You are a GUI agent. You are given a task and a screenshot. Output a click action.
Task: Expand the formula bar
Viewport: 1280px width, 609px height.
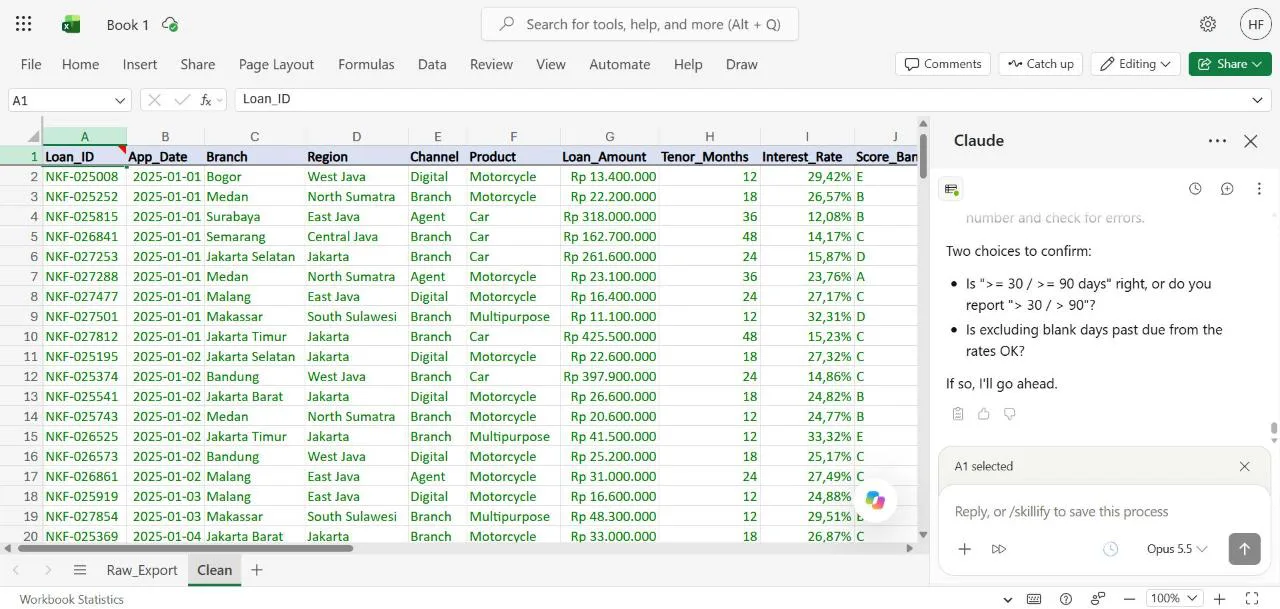click(x=1257, y=100)
